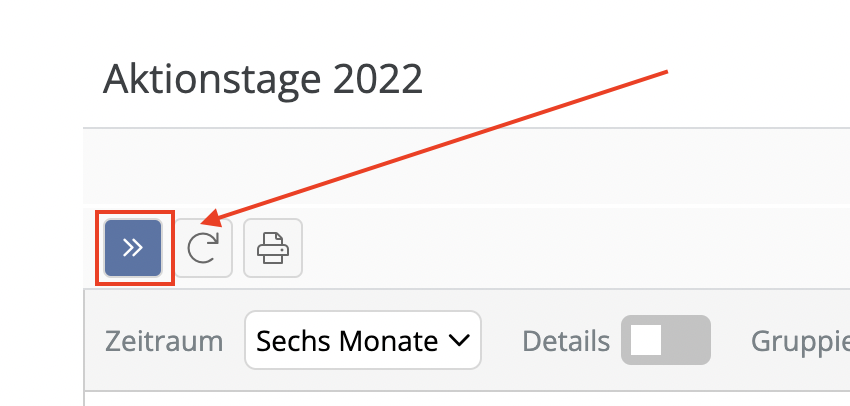
Task: Click the white knob of the Details switch
Action: click(x=646, y=340)
